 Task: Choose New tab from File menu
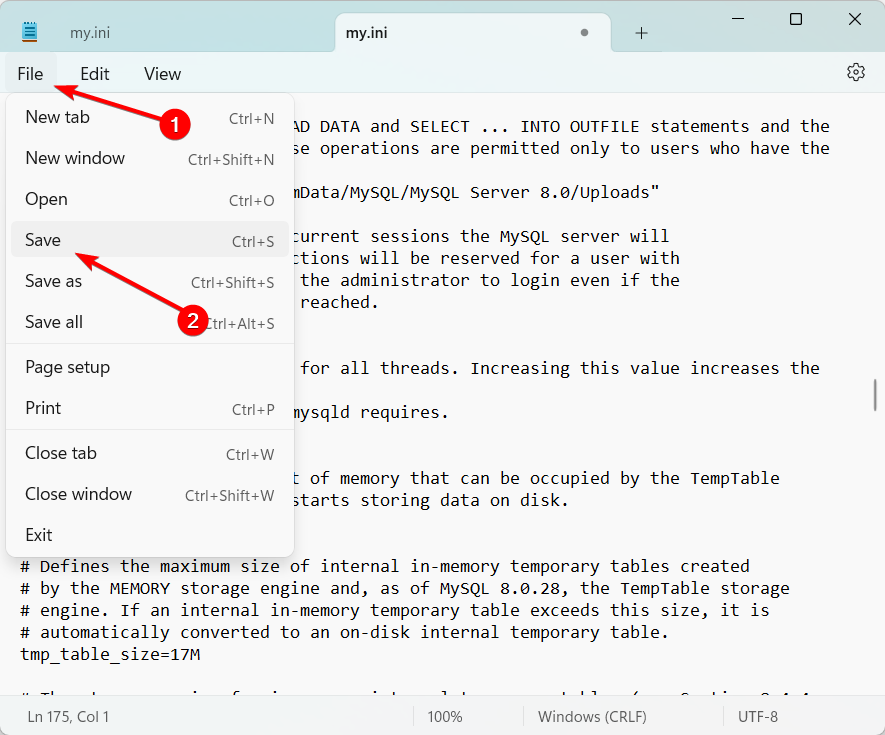[150, 117]
